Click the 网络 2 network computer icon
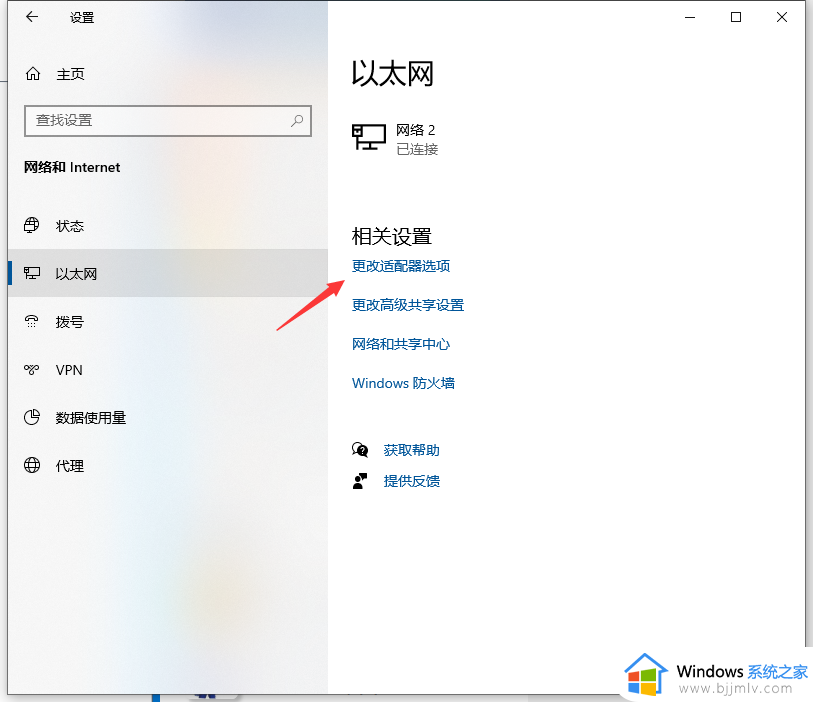 coord(369,137)
